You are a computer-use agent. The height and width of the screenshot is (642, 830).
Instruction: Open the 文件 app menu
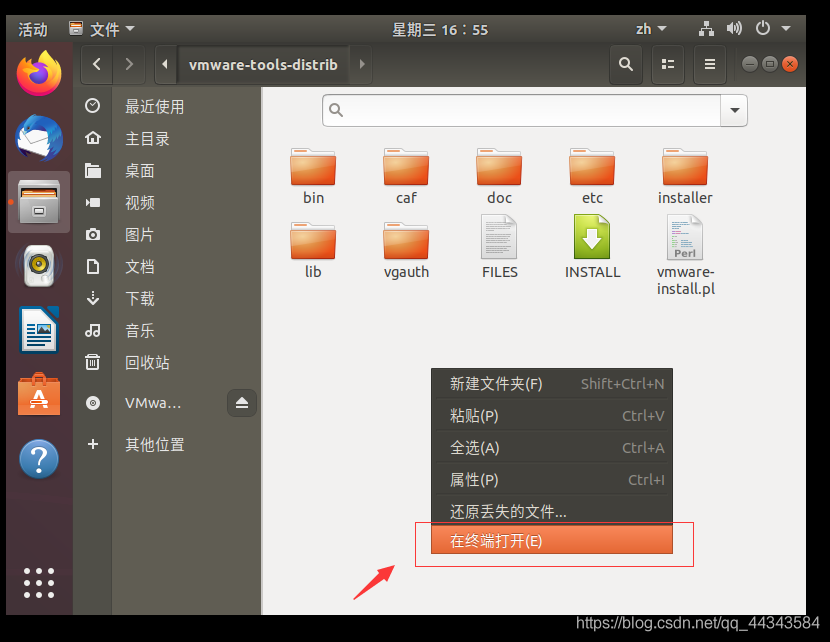coord(102,29)
